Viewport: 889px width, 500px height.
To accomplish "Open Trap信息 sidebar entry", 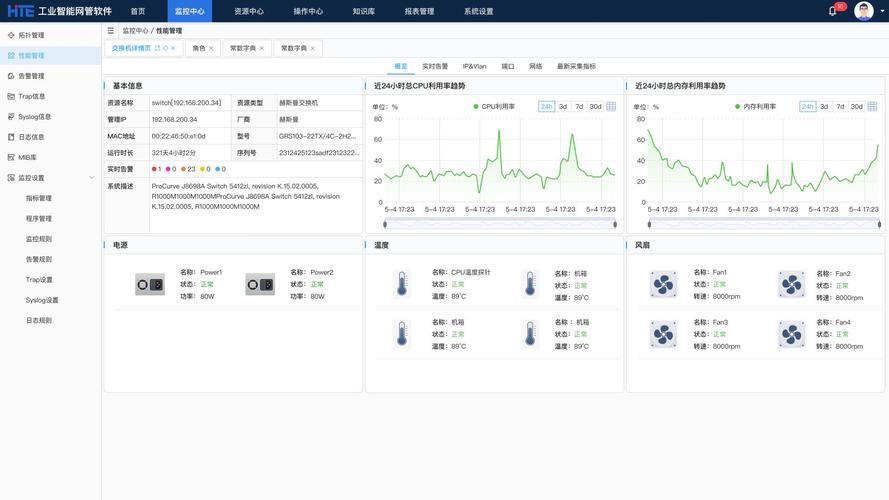I will click(x=31, y=96).
